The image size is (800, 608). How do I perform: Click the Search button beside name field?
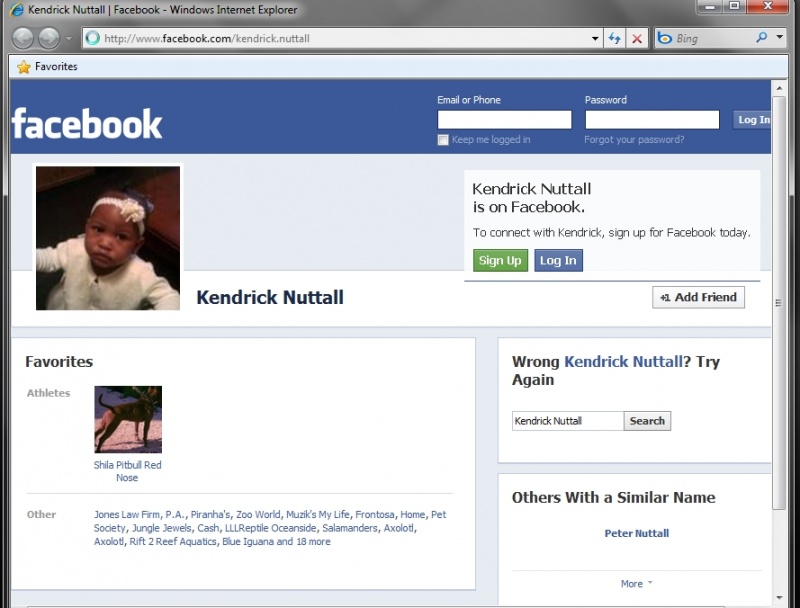coord(647,421)
